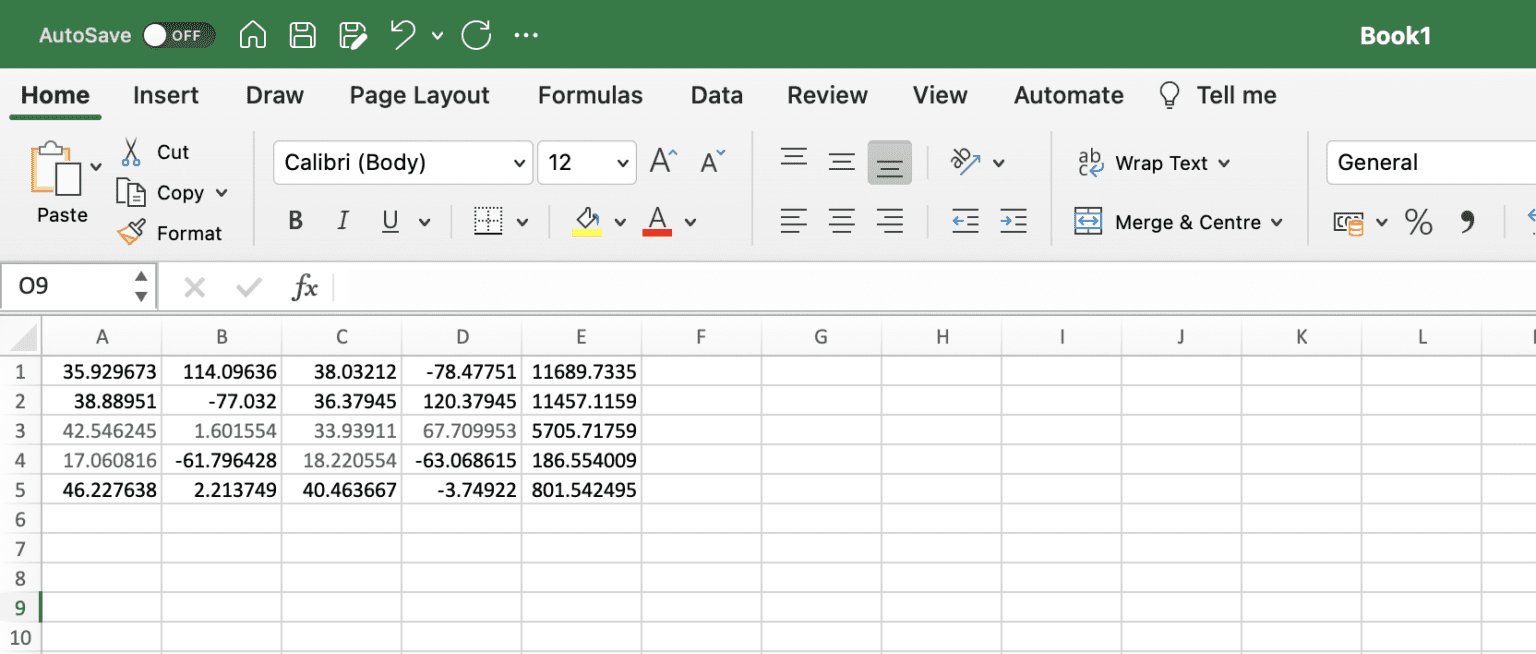Expand the Copy options arrow
The height and width of the screenshot is (654, 1536).
222,193
